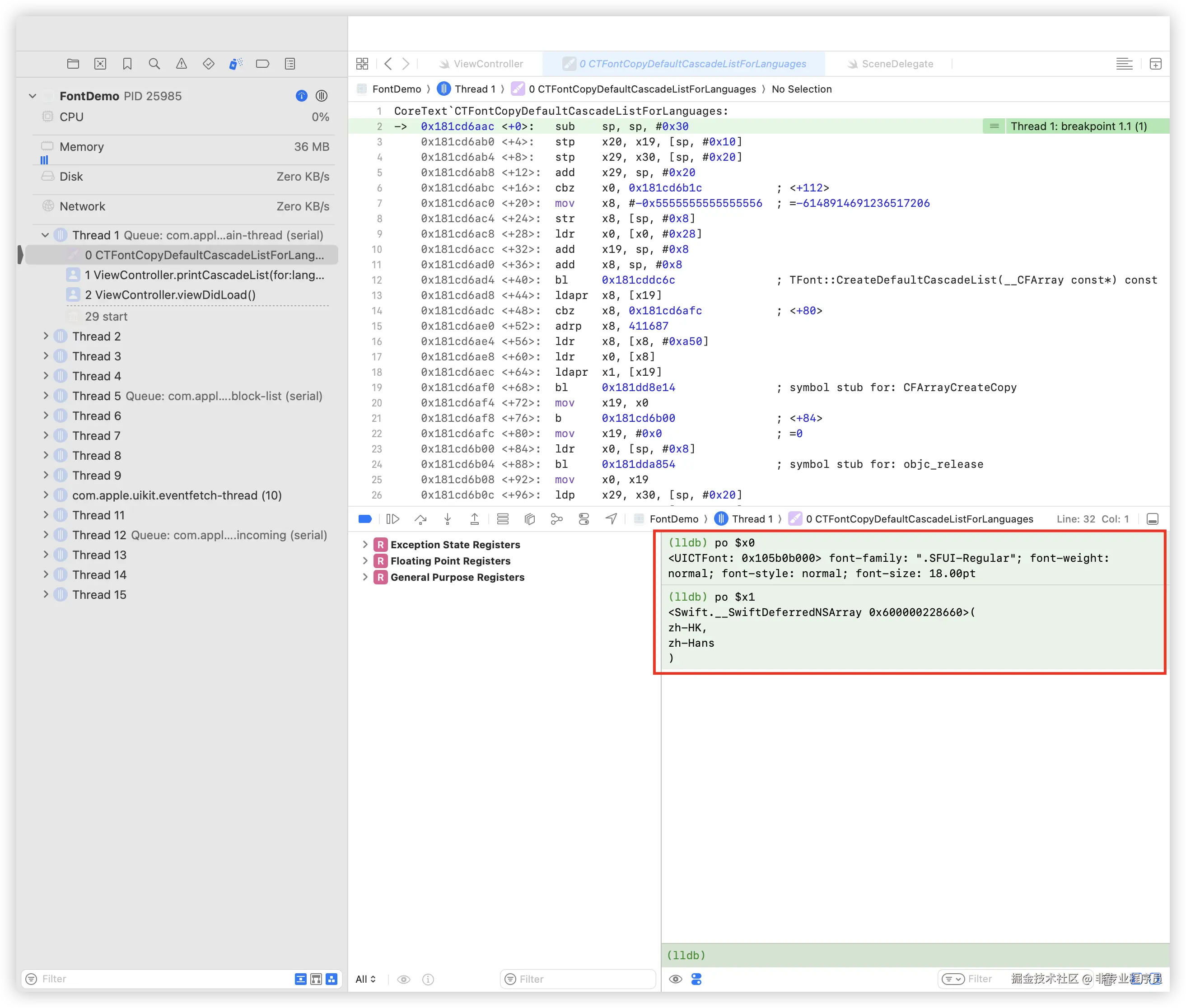Image resolution: width=1186 pixels, height=1008 pixels.
Task: Click FontDemo in the editor breadcrumb
Action: pos(396,89)
